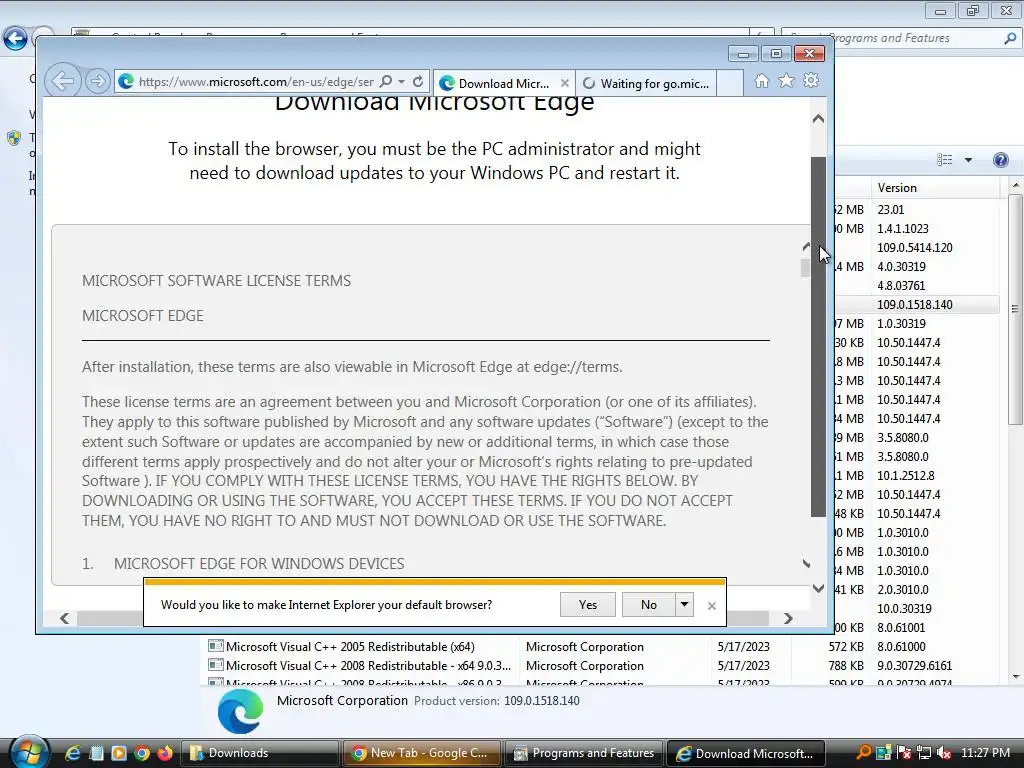Click the magnifier icon in system tray
The width and height of the screenshot is (1024, 768).
863,753
